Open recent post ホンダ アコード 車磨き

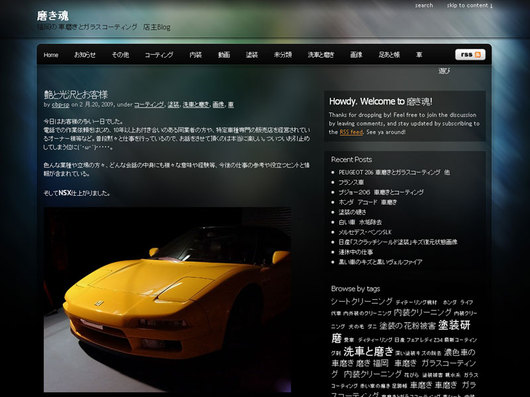(x=368, y=202)
